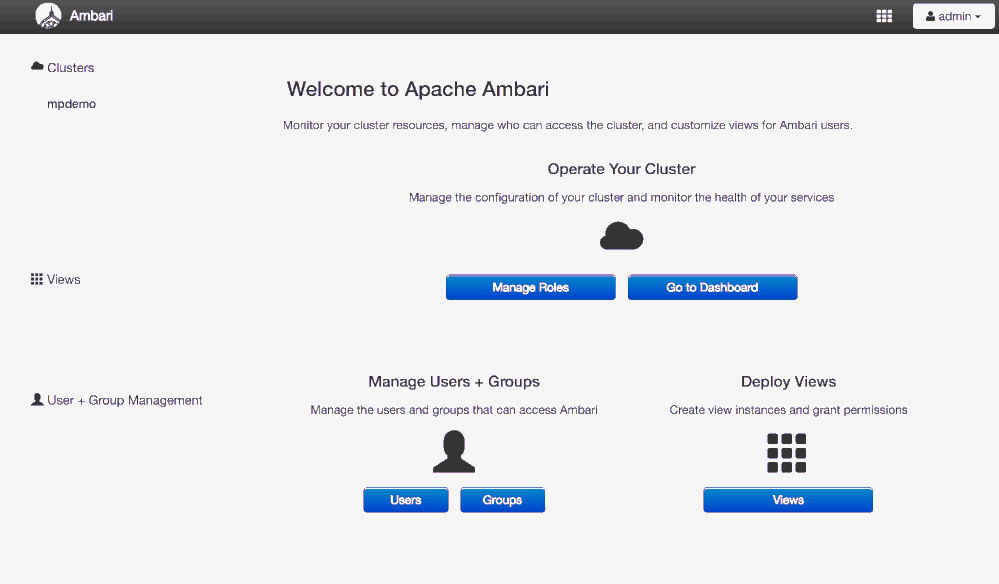Click the blue Views button
Image resolution: width=999 pixels, height=584 pixels.
coord(788,500)
